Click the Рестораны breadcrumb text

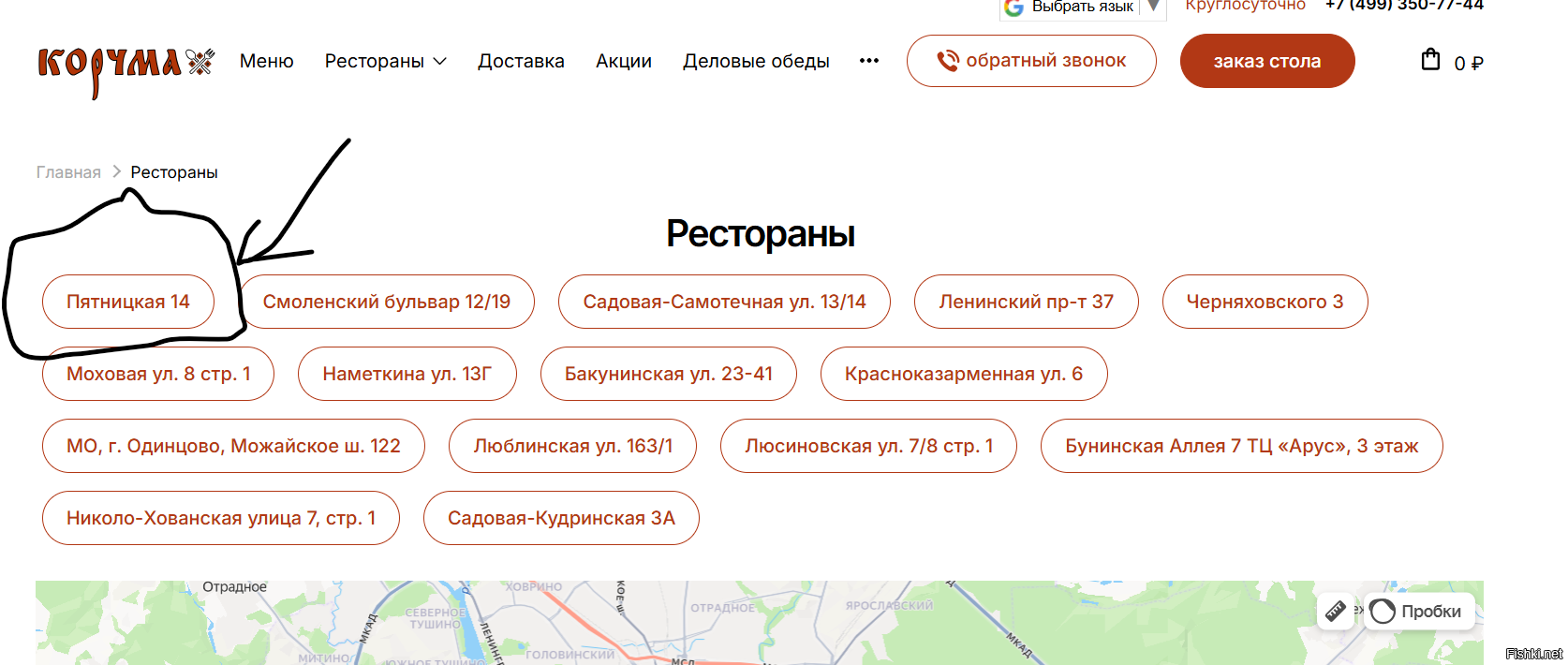[174, 172]
